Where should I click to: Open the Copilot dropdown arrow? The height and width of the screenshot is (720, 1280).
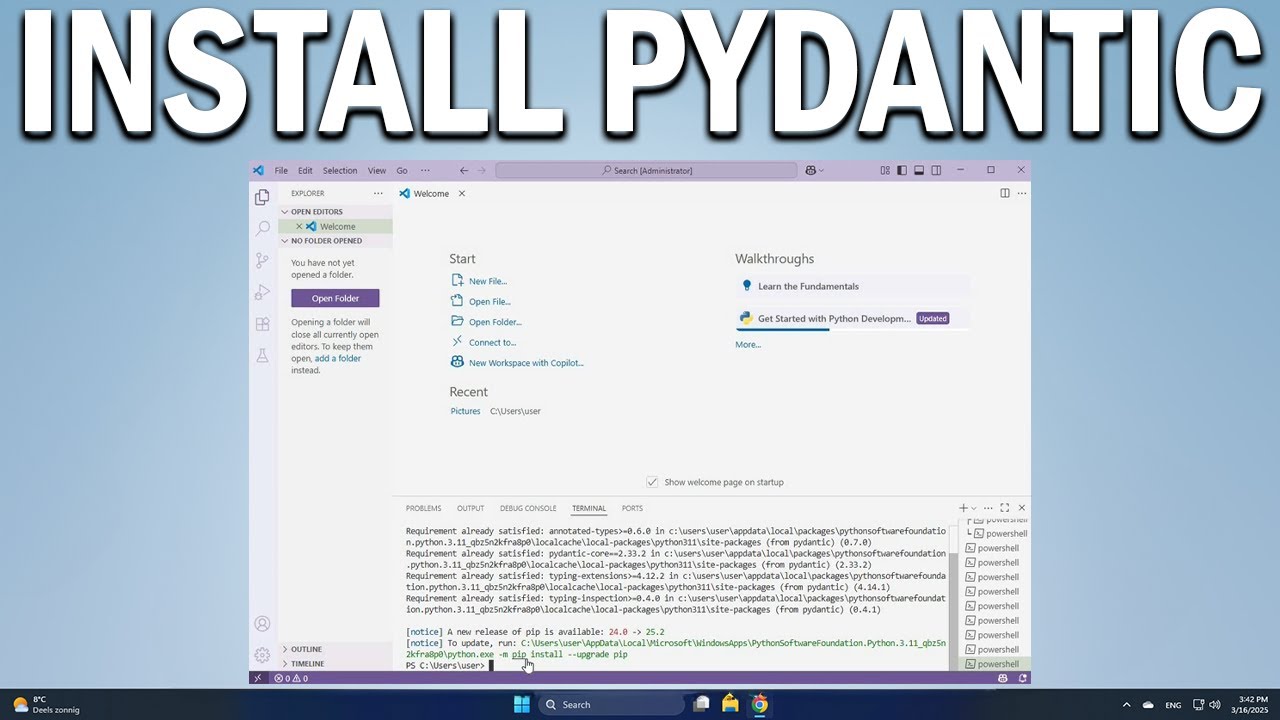(x=822, y=170)
